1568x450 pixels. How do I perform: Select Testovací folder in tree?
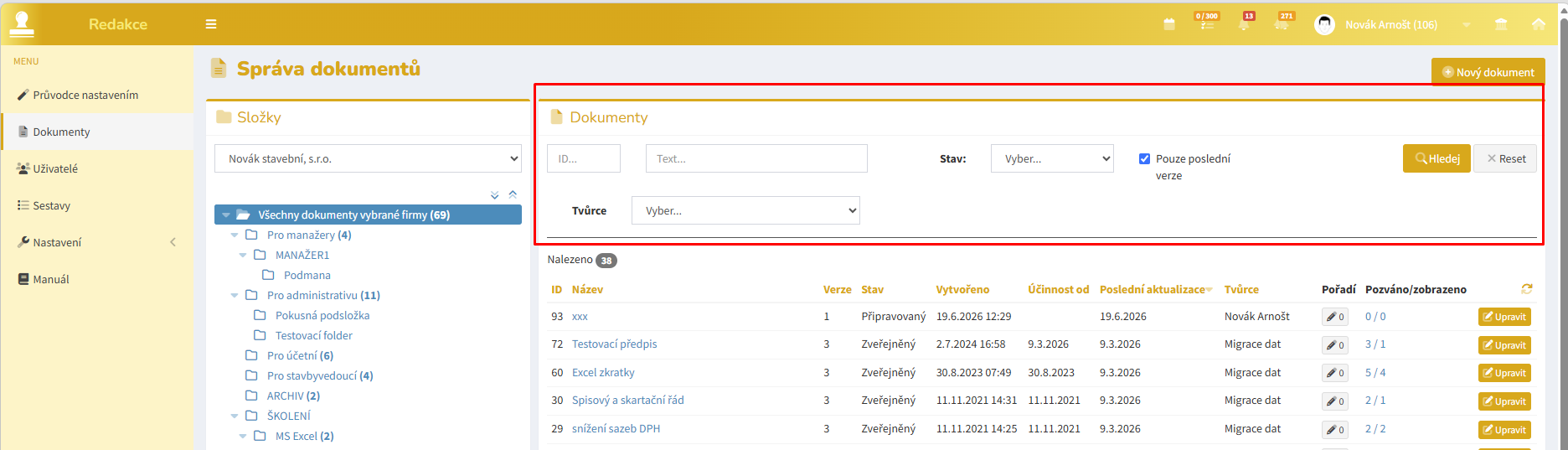[x=314, y=335]
